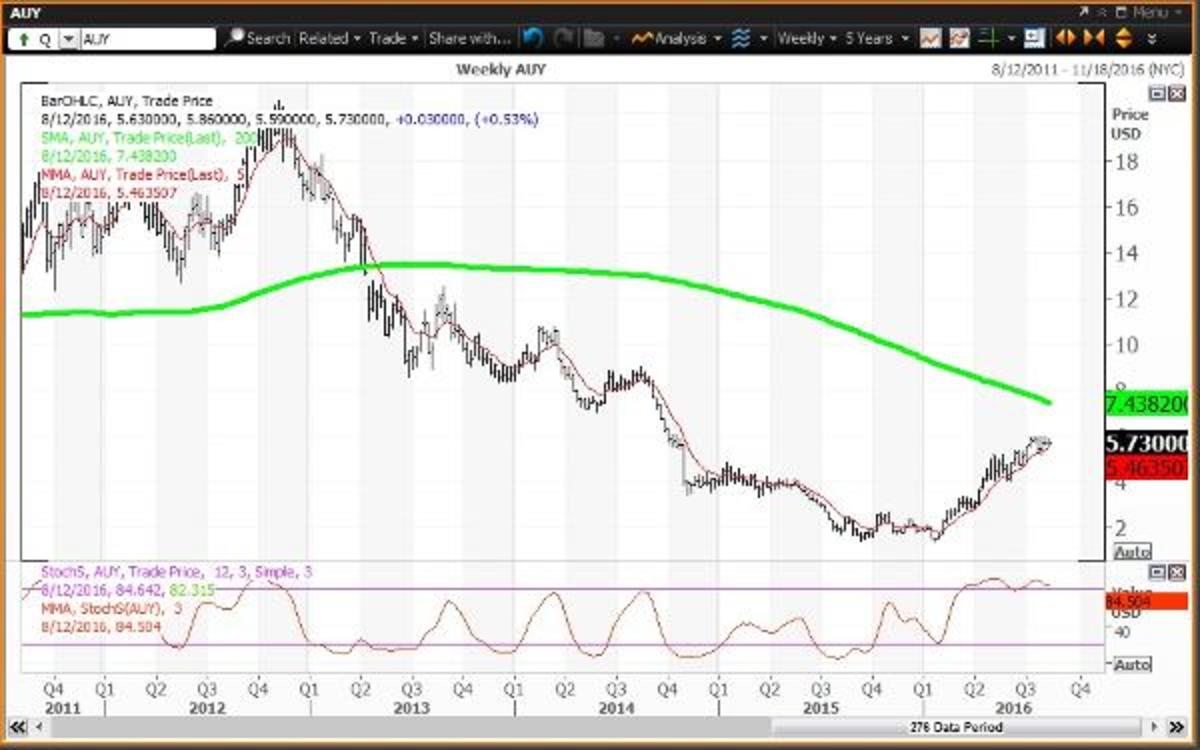Minimize the stochastic indicator pane
Image resolution: width=1200 pixels, height=750 pixels.
click(x=1156, y=572)
